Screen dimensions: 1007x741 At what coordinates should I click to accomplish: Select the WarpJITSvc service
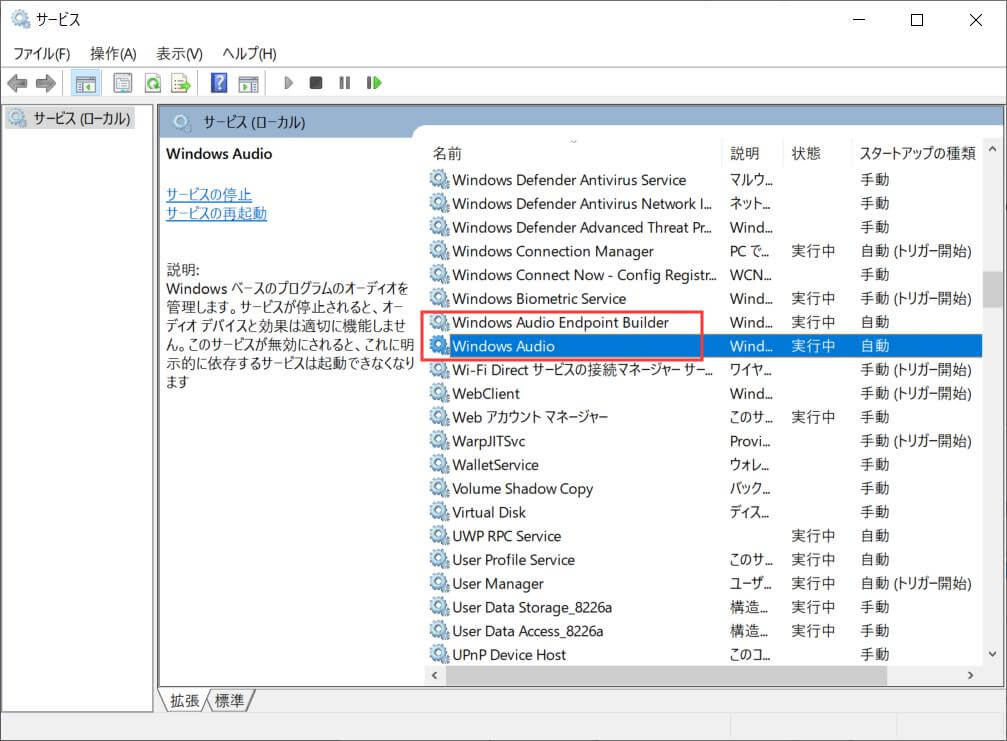(x=489, y=441)
